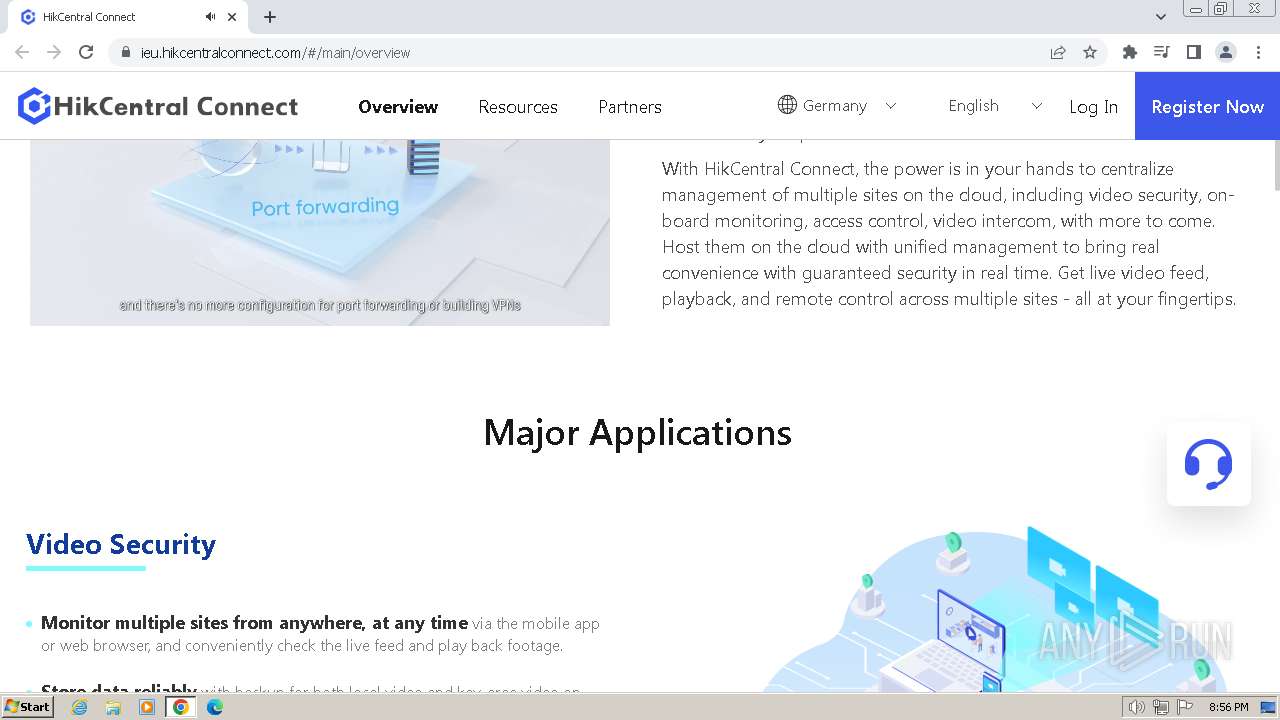
Task: Click the Log In link
Action: click(x=1093, y=107)
